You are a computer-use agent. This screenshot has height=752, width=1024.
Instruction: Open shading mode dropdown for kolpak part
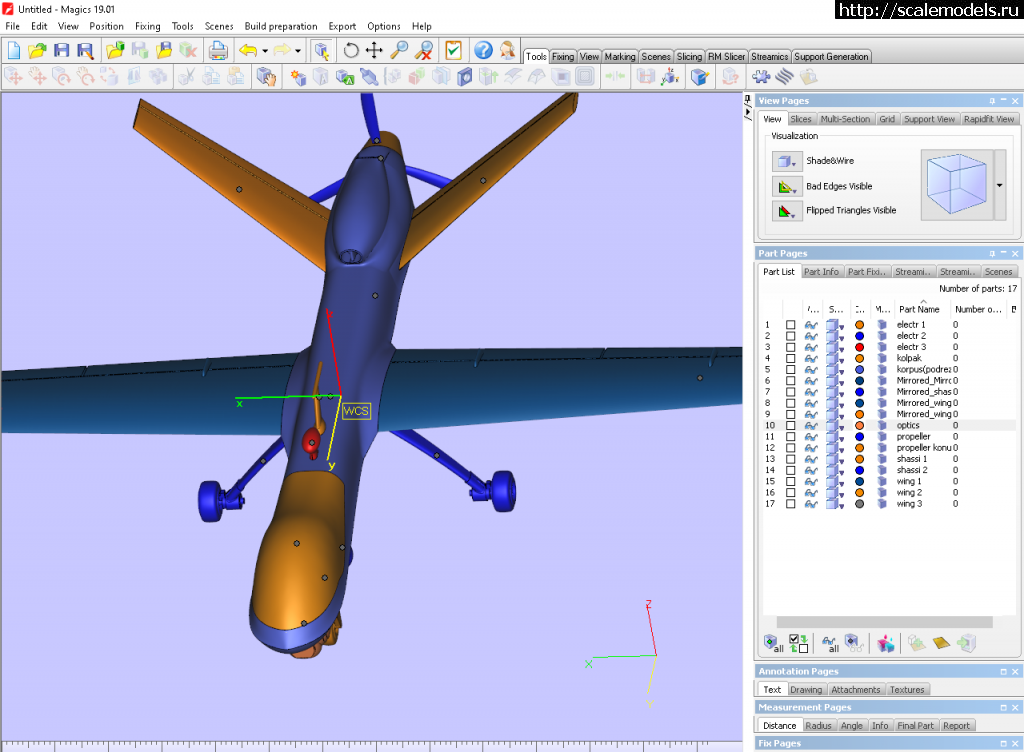click(842, 359)
